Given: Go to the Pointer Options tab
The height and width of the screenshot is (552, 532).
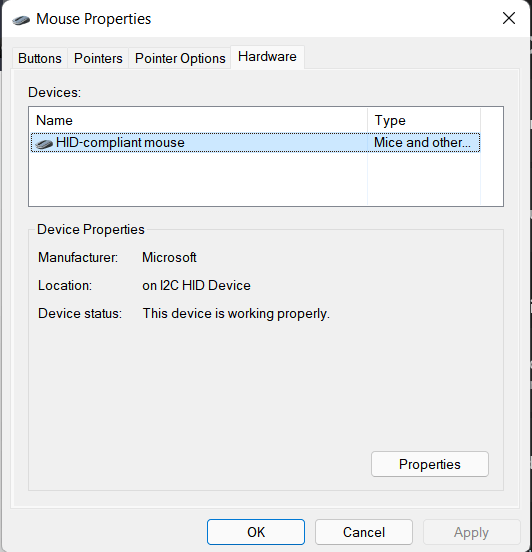Looking at the screenshot, I should [x=180, y=58].
